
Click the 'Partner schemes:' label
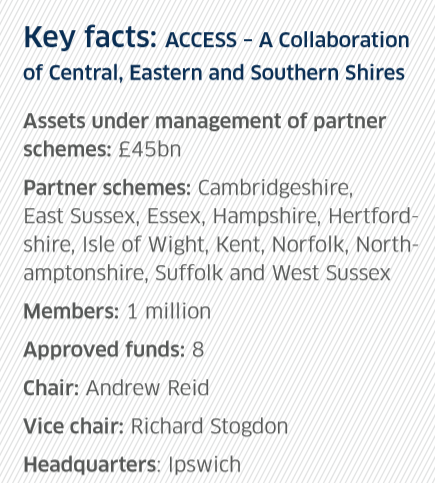[107, 188]
